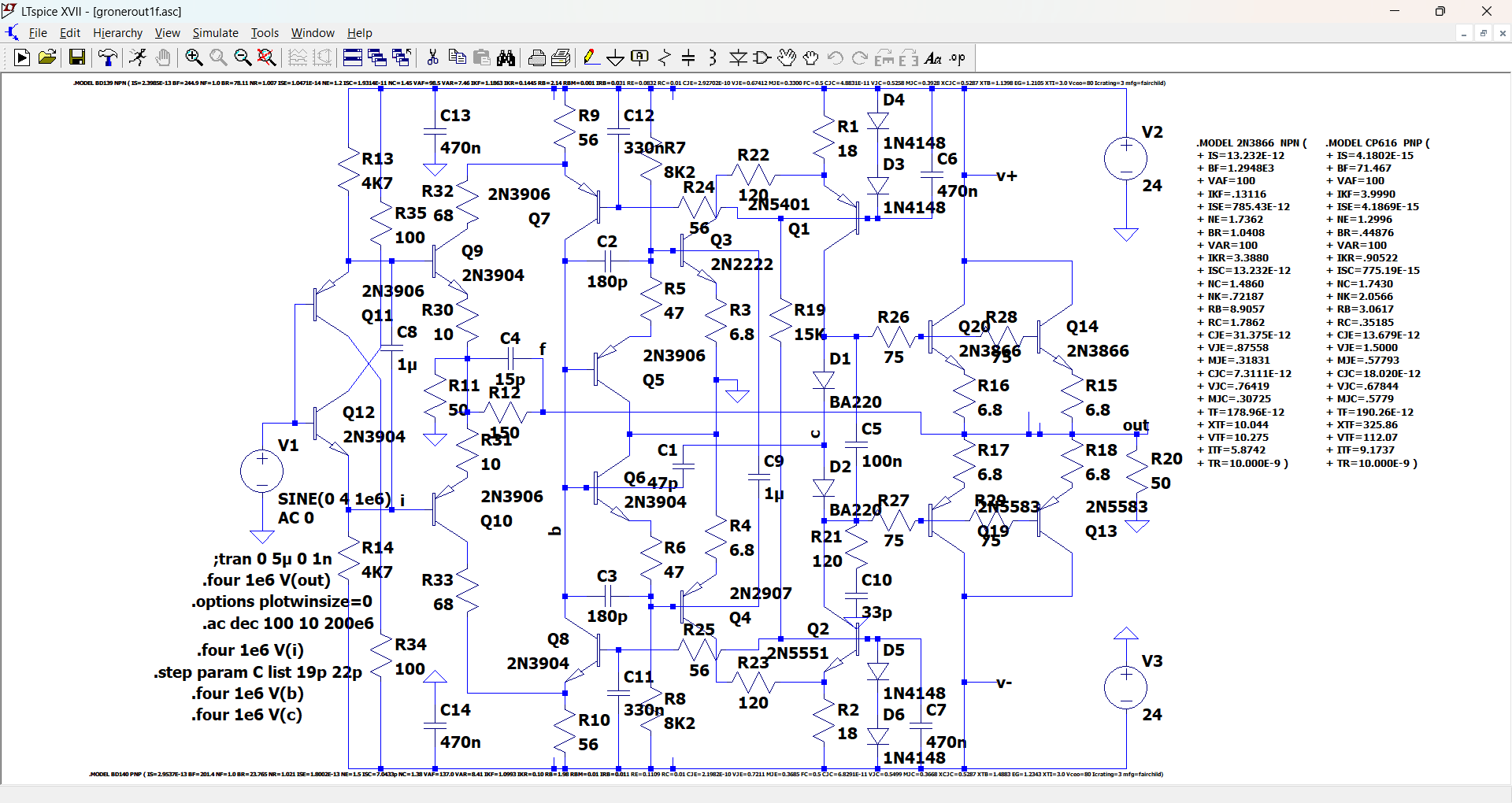Select the '.ac dec 100 10 200e6' directive
This screenshot has height=803, width=1512.
(x=287, y=624)
